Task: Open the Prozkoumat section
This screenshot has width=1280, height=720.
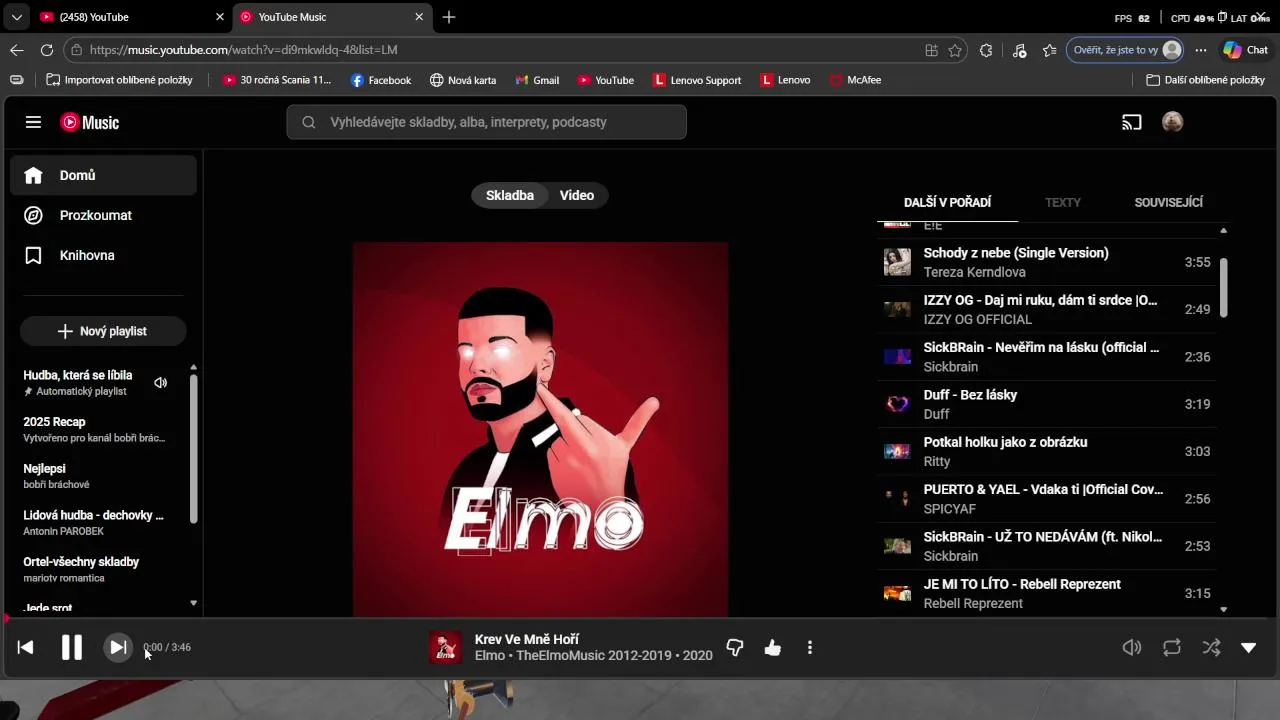Action: pos(104,215)
